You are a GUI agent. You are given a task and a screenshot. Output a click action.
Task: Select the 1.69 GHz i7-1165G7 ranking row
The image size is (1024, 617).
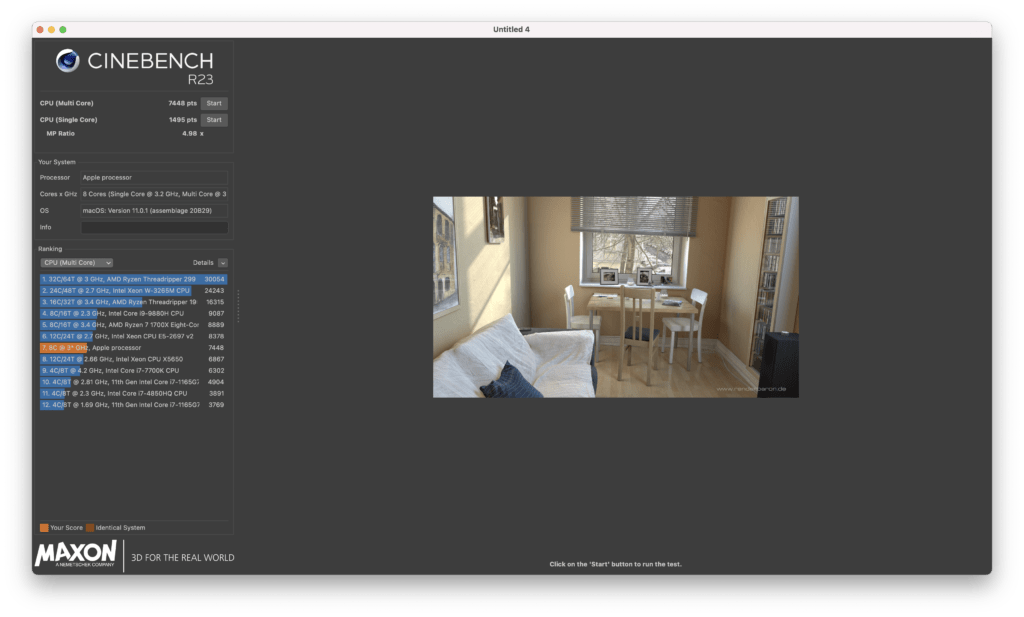tap(133, 405)
